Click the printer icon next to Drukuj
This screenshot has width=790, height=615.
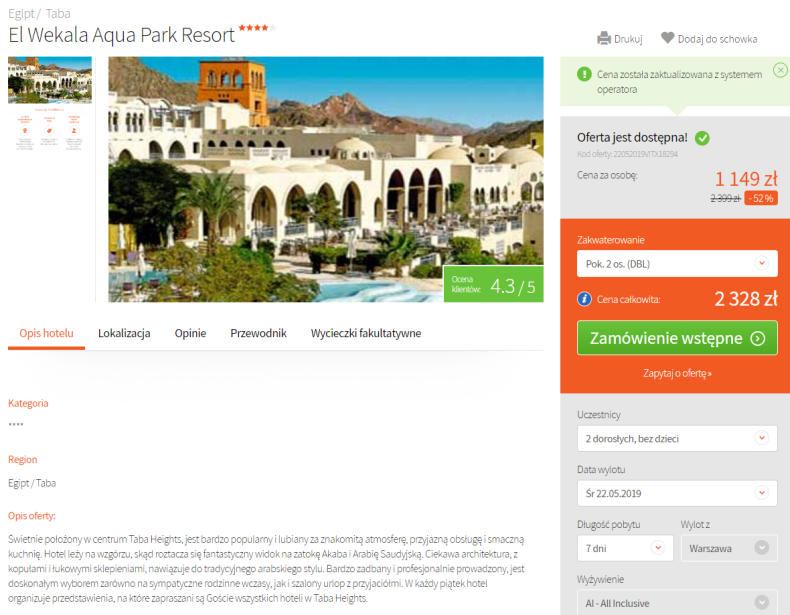[x=604, y=38]
